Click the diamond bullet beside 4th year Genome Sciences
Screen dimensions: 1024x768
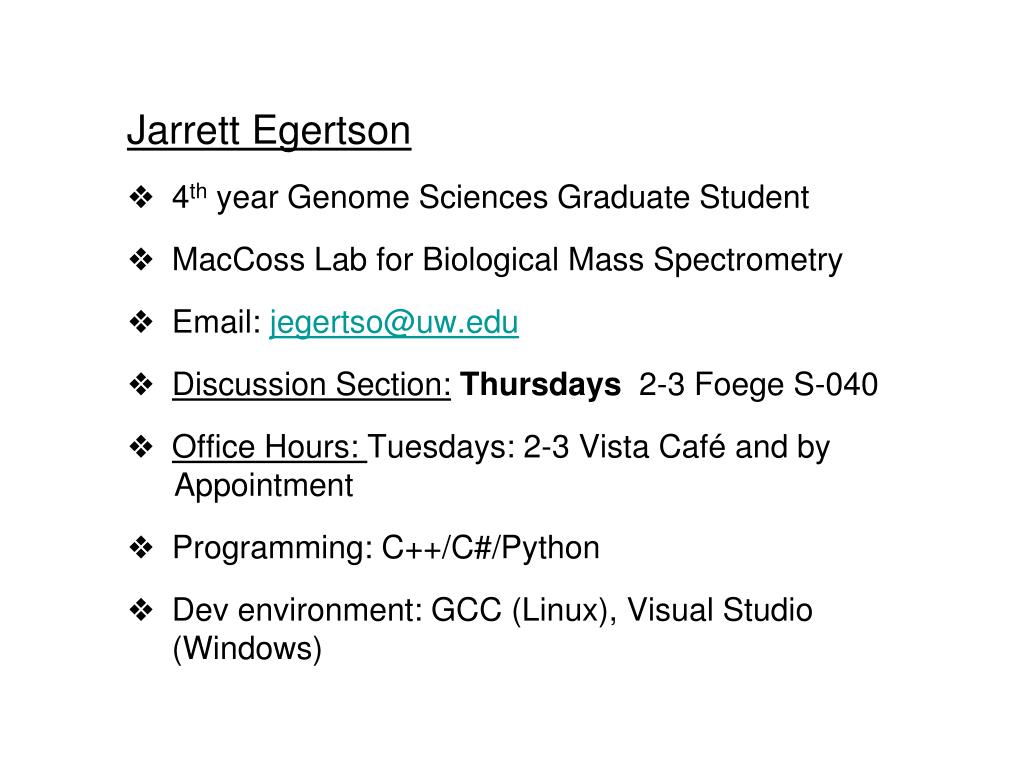point(141,197)
